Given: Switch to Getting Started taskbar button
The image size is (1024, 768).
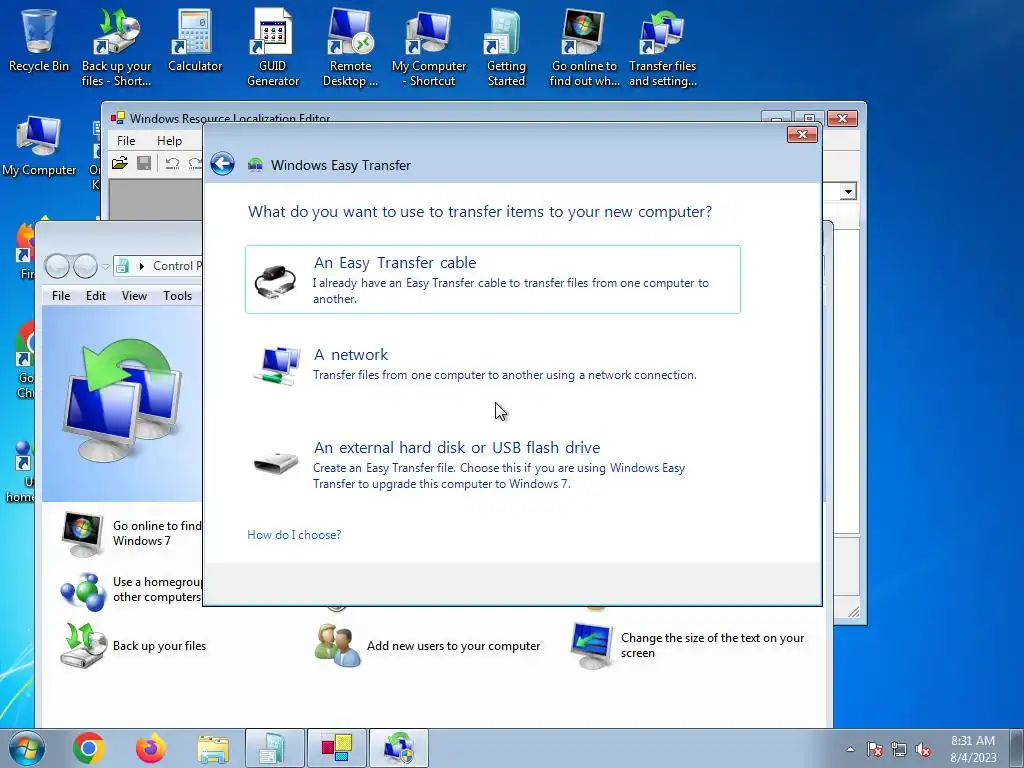Looking at the screenshot, I should (x=275, y=748).
